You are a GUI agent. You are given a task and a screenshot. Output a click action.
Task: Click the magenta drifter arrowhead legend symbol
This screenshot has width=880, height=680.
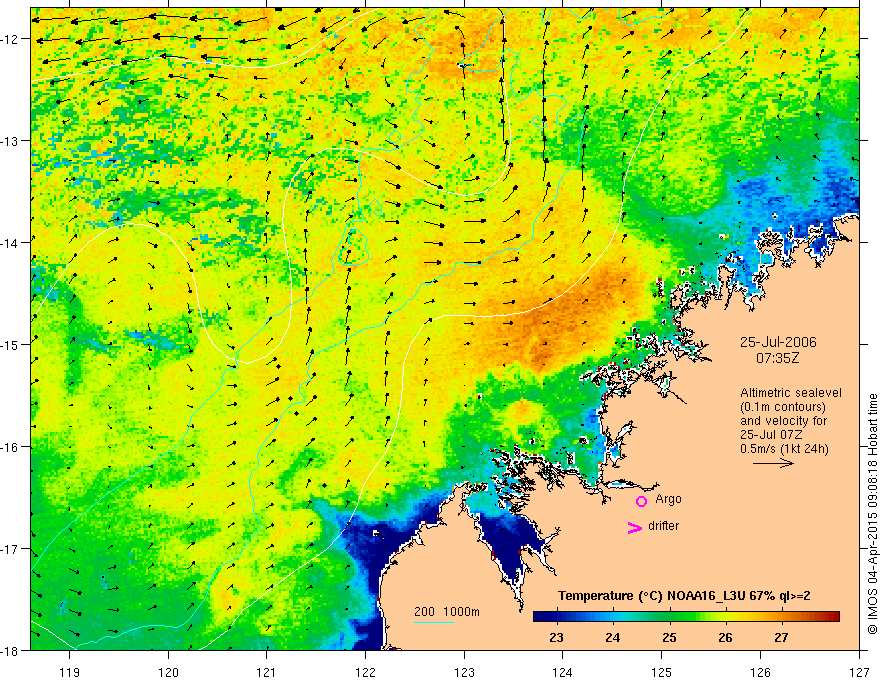[x=634, y=527]
